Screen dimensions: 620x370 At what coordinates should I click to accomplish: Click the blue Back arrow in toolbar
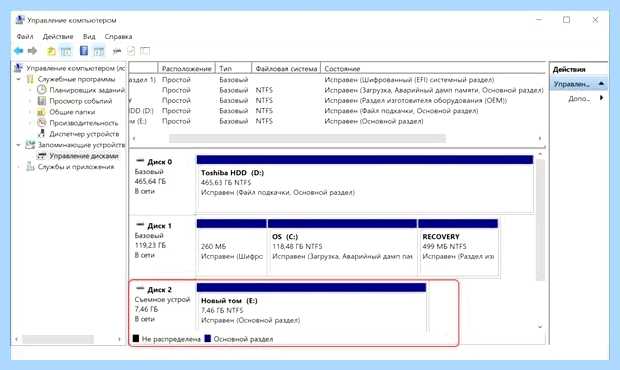tap(19, 51)
